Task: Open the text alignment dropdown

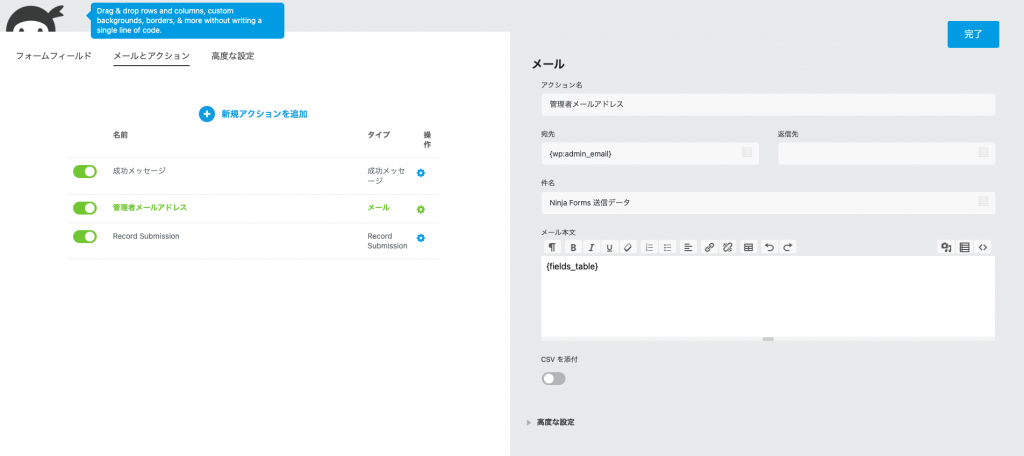Action: click(688, 247)
